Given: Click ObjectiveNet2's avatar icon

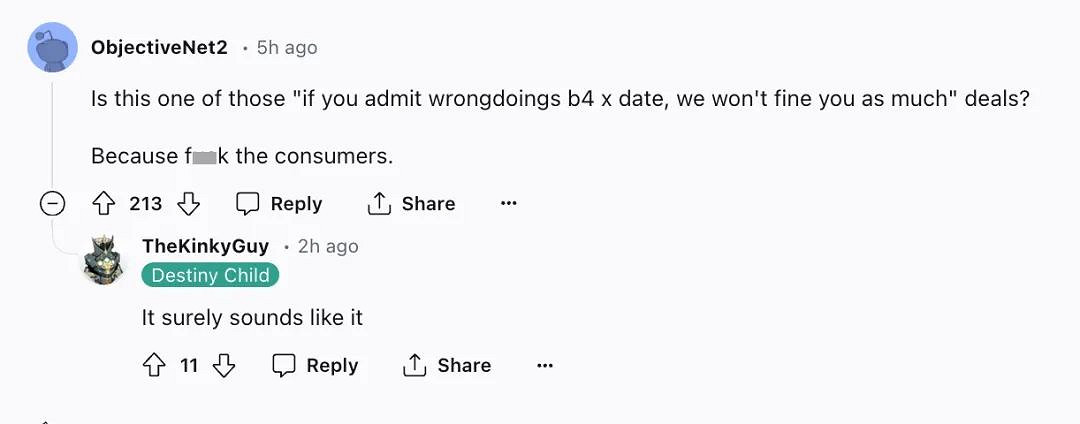Looking at the screenshot, I should pos(52,47).
